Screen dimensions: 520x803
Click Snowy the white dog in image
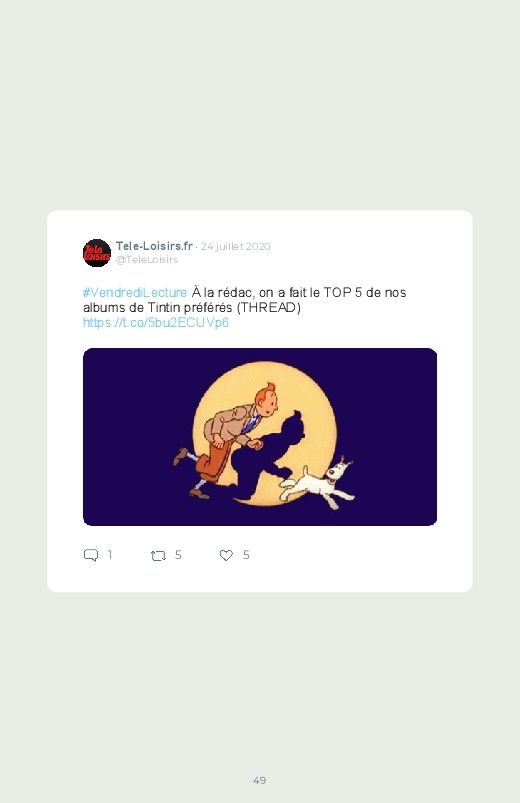click(319, 484)
